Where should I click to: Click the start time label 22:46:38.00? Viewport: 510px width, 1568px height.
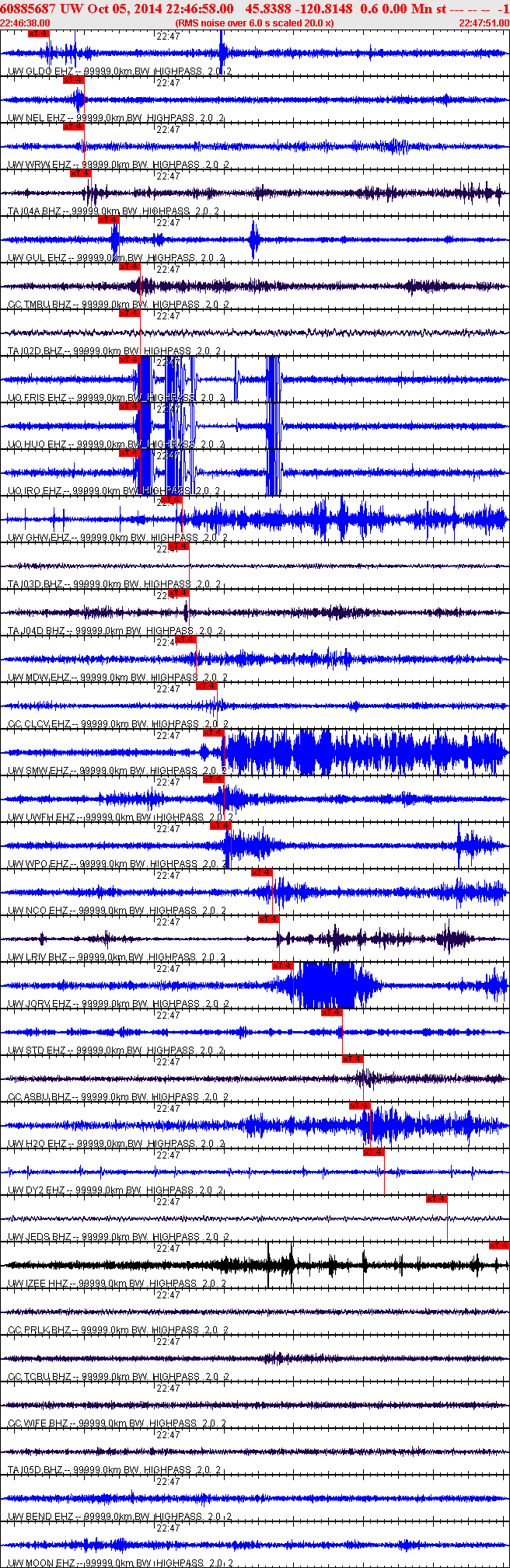26,23
